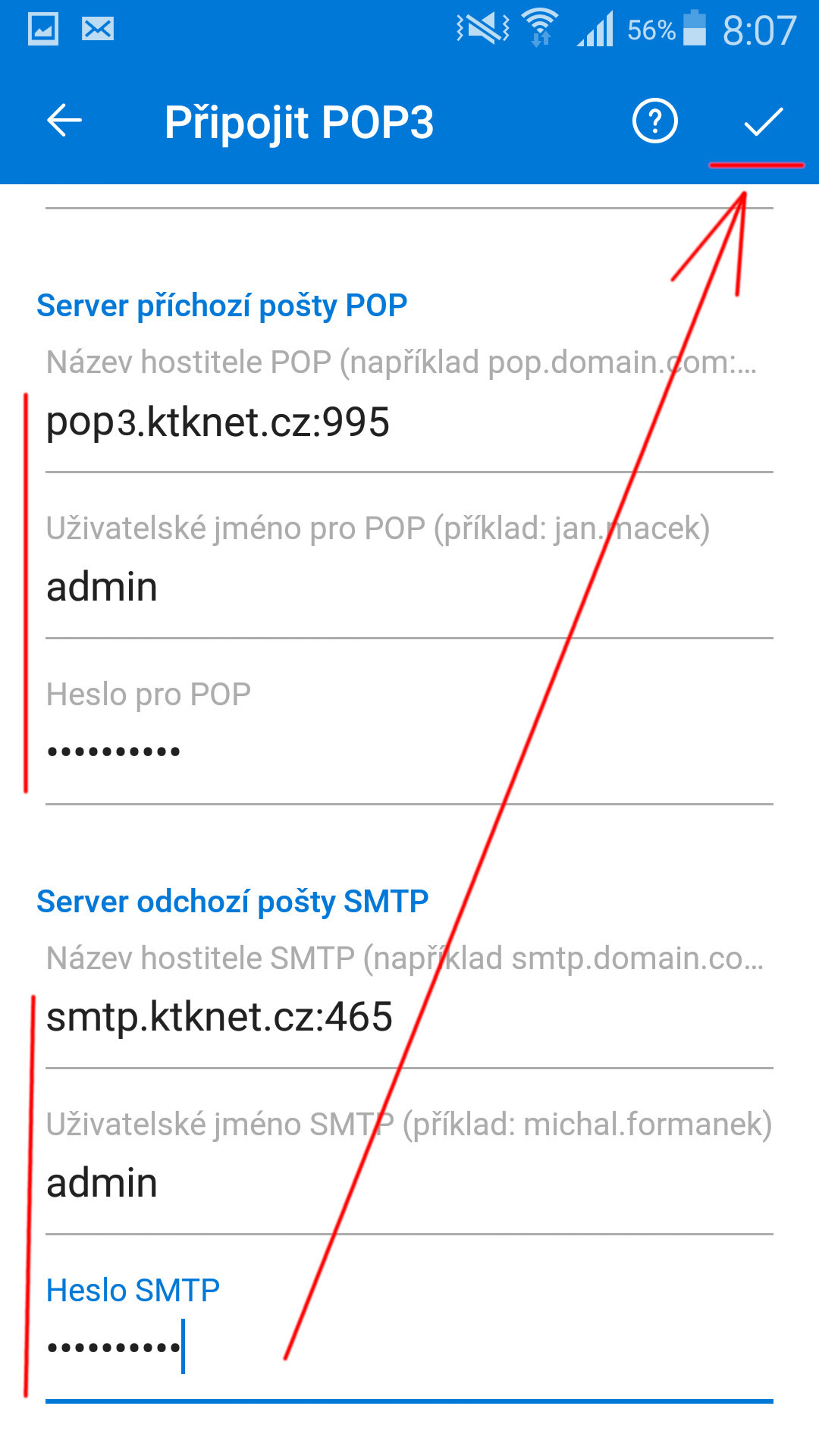Tap the Připojit POP3 title
The width and height of the screenshot is (819, 1456).
tap(299, 123)
